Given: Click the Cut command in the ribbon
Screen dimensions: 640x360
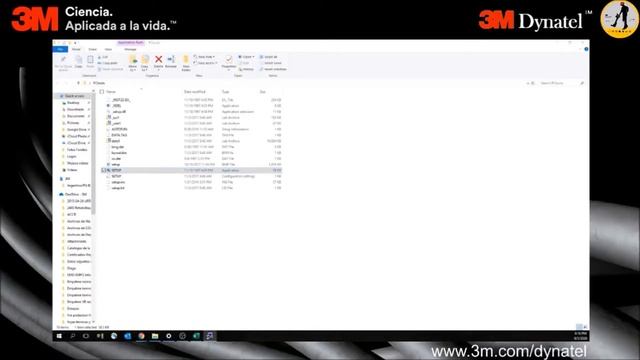Looking at the screenshot, I should pos(103,57).
